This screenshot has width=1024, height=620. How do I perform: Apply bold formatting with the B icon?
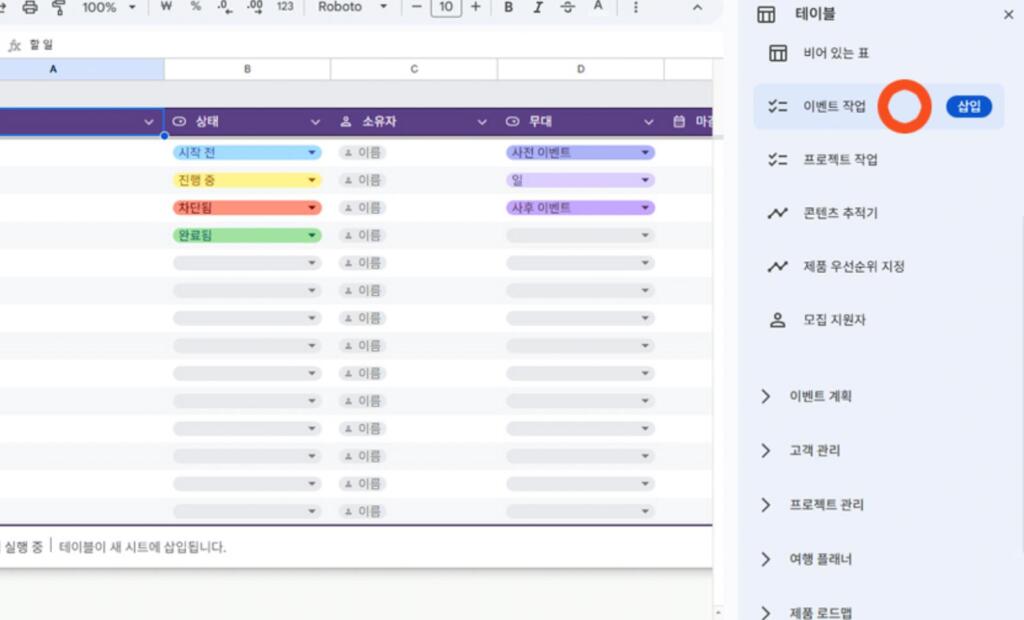click(x=509, y=7)
